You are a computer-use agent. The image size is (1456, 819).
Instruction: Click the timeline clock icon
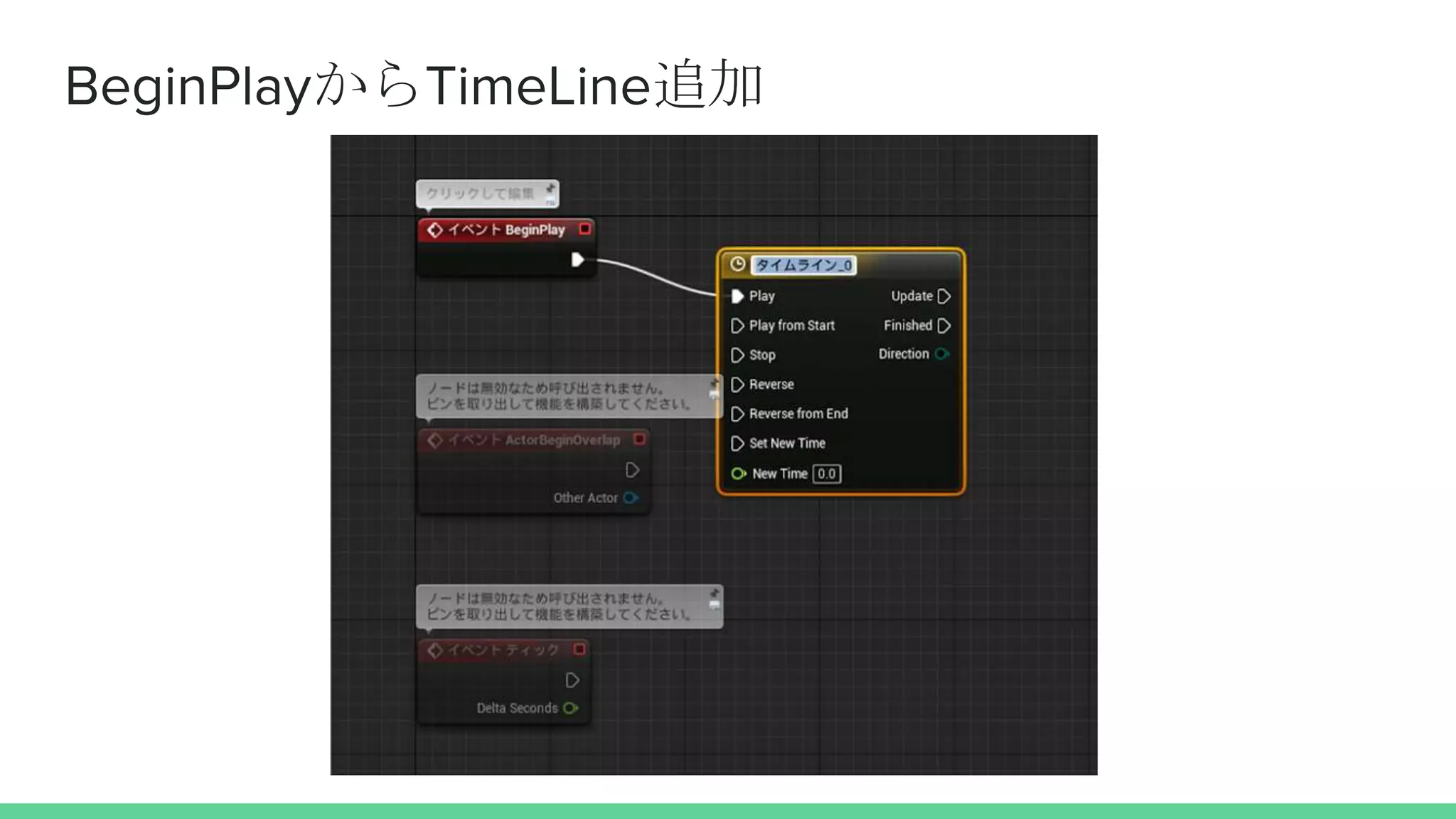pyautogui.click(x=738, y=264)
